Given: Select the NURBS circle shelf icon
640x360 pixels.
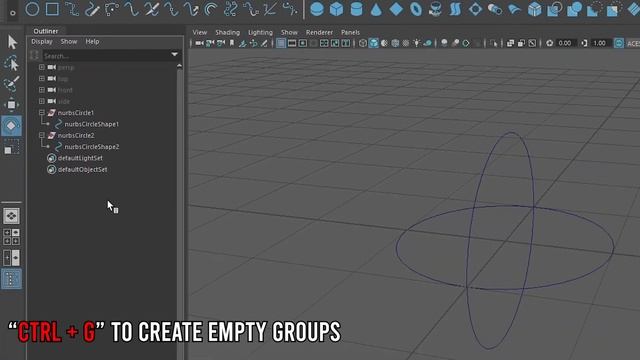Looking at the screenshot, I should [x=32, y=9].
